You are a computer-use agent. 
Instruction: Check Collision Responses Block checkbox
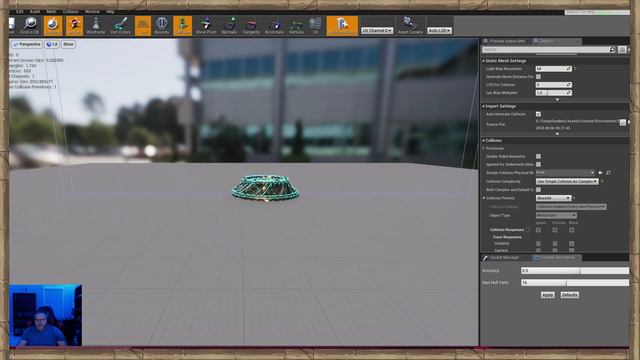click(x=571, y=230)
